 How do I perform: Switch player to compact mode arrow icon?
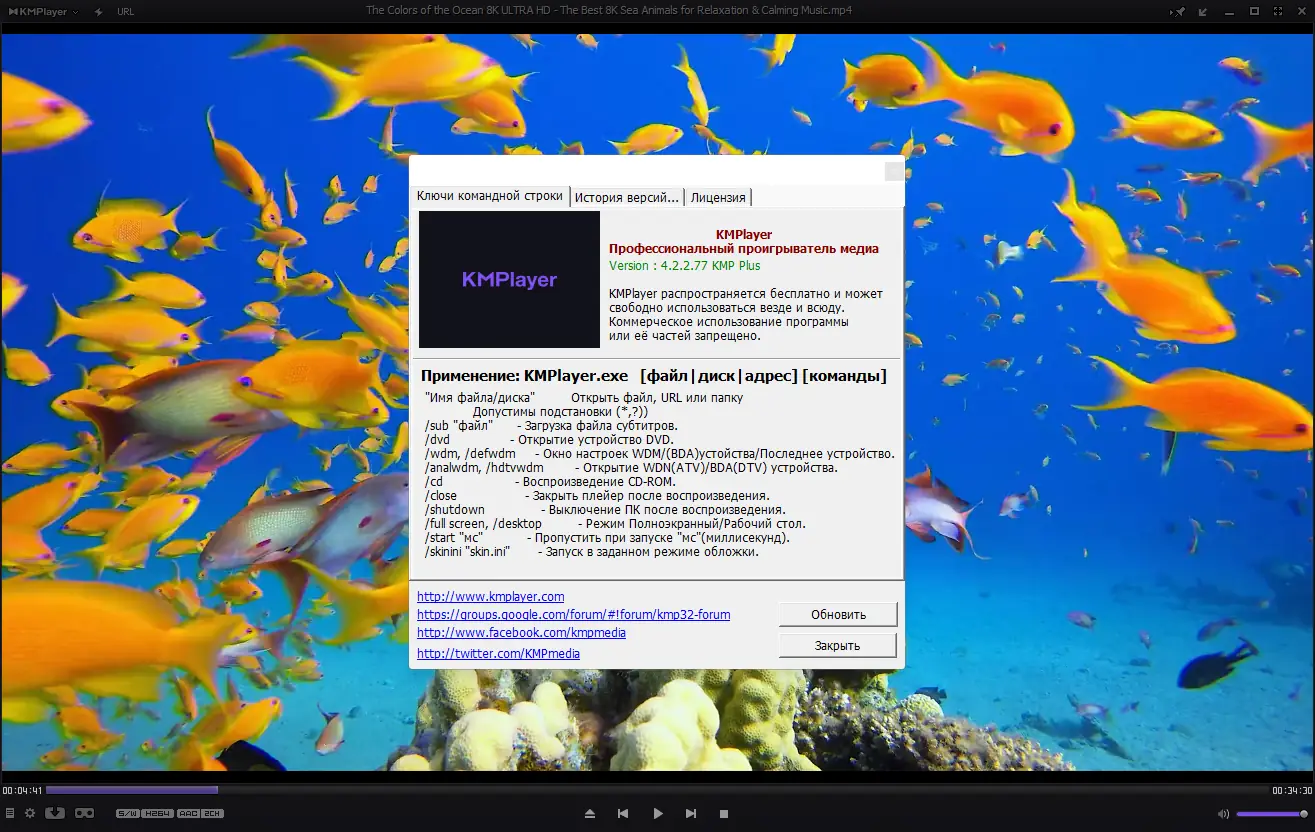(x=1203, y=12)
